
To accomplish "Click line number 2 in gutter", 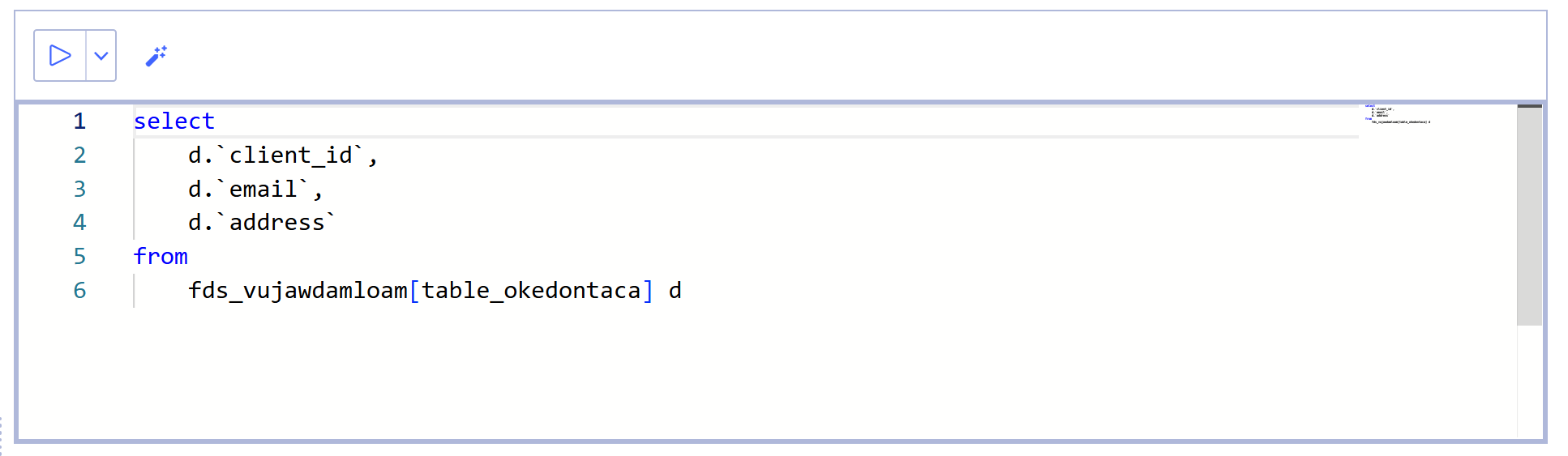I will click(79, 156).
